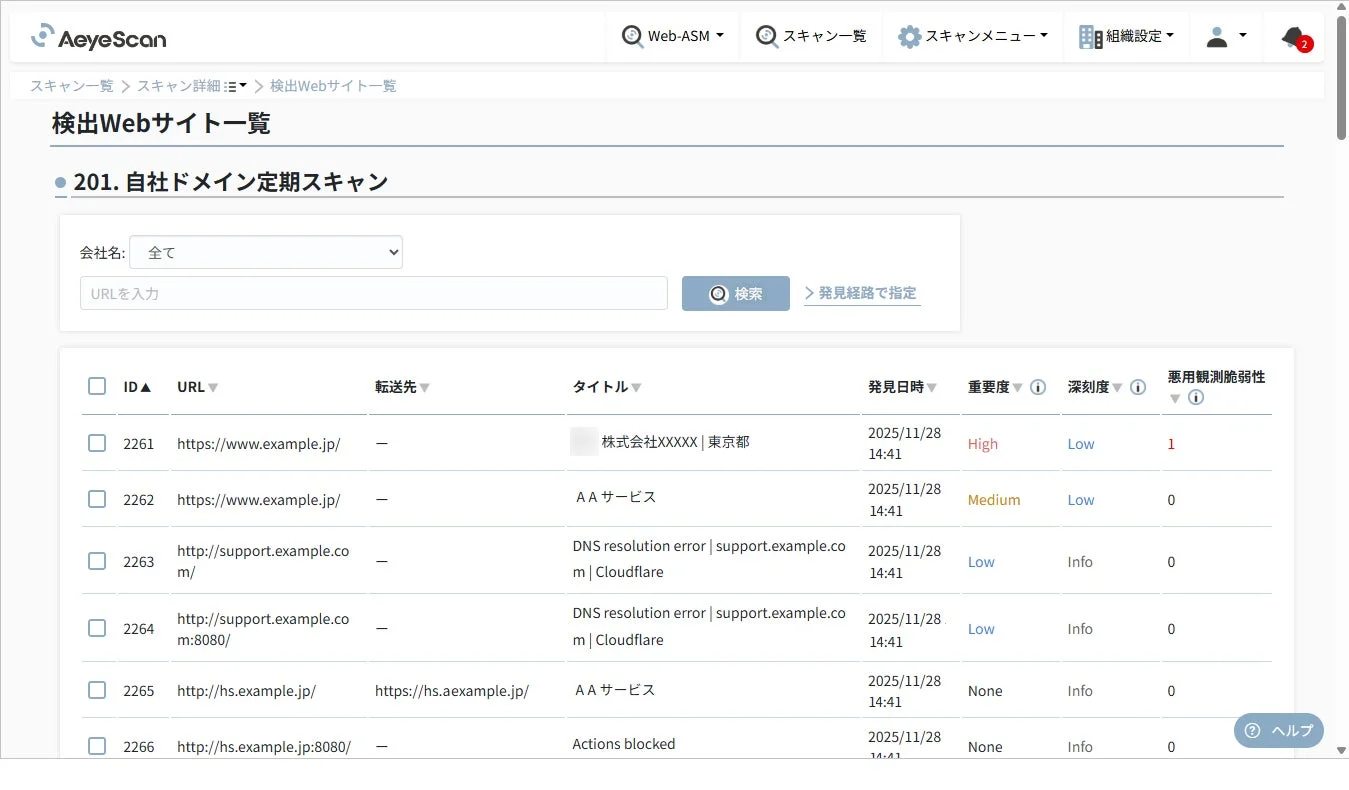The image size is (1349, 790).
Task: Select the checkbox for row 2265
Action: tap(97, 689)
